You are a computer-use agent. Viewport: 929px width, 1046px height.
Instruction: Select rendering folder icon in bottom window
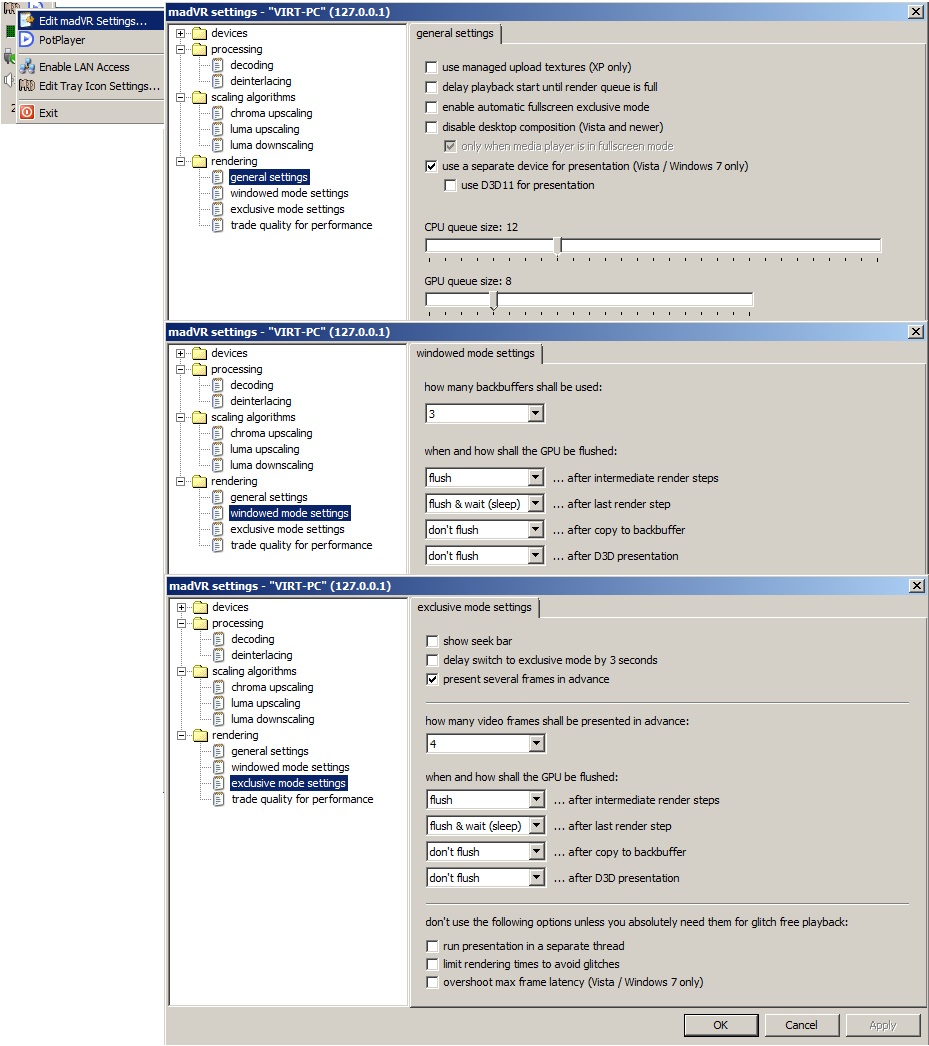tap(201, 736)
